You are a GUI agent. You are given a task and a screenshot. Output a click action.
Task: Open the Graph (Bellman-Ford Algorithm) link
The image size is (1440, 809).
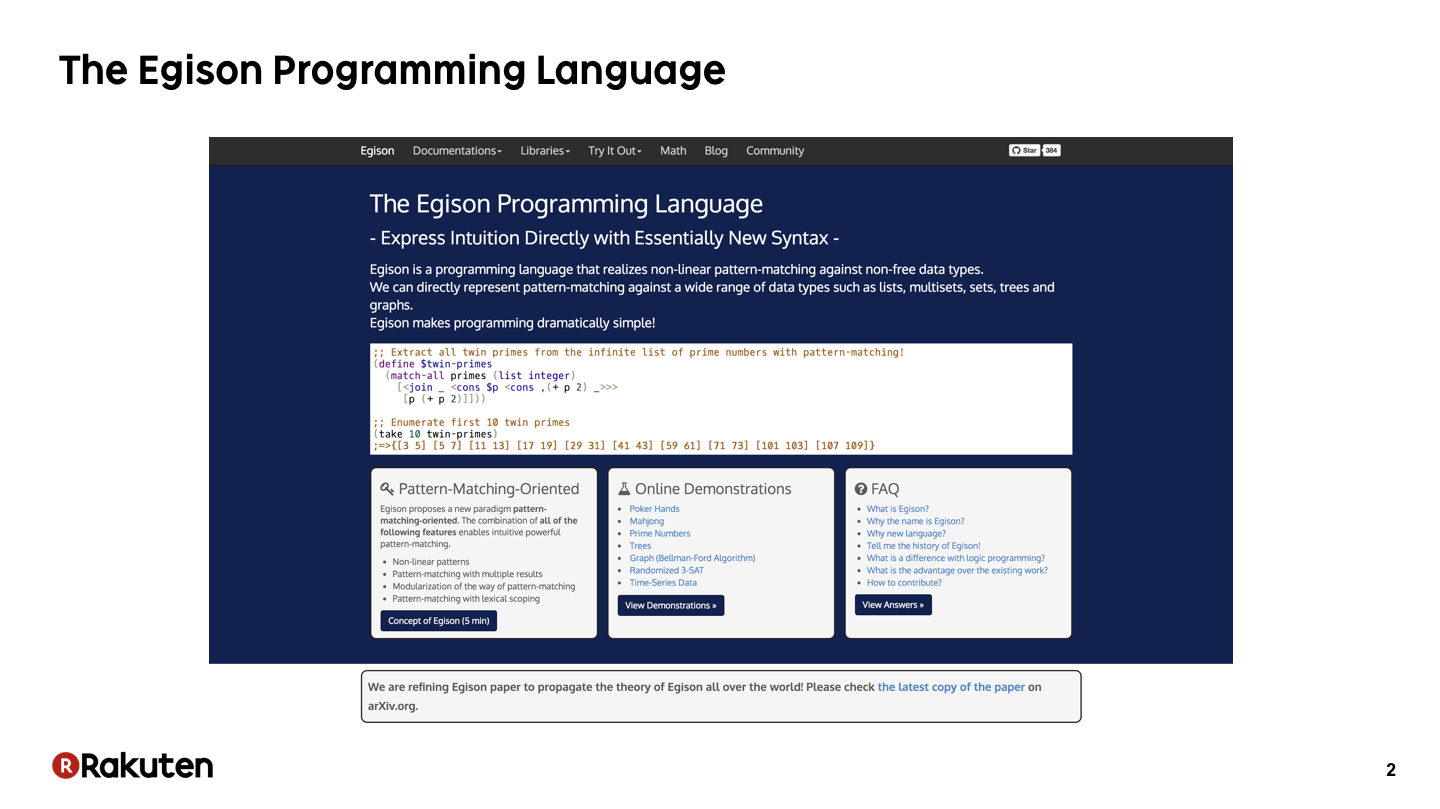692,558
